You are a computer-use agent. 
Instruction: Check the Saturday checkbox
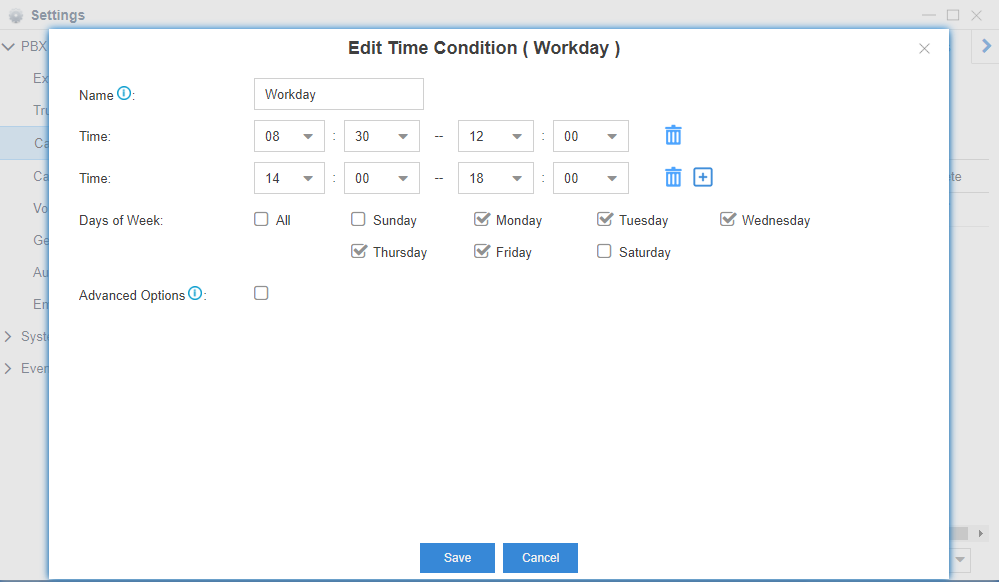604,252
